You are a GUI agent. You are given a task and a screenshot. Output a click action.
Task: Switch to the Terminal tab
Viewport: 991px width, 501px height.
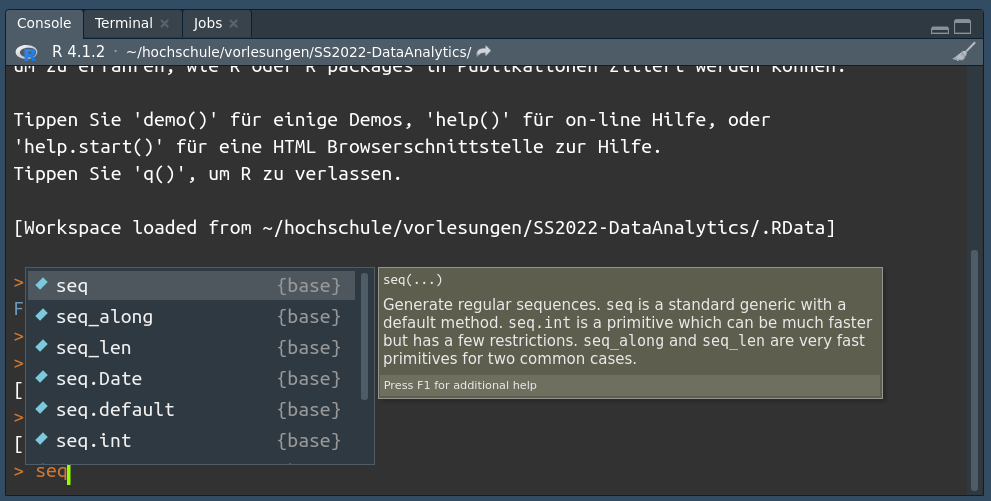[x=123, y=23]
